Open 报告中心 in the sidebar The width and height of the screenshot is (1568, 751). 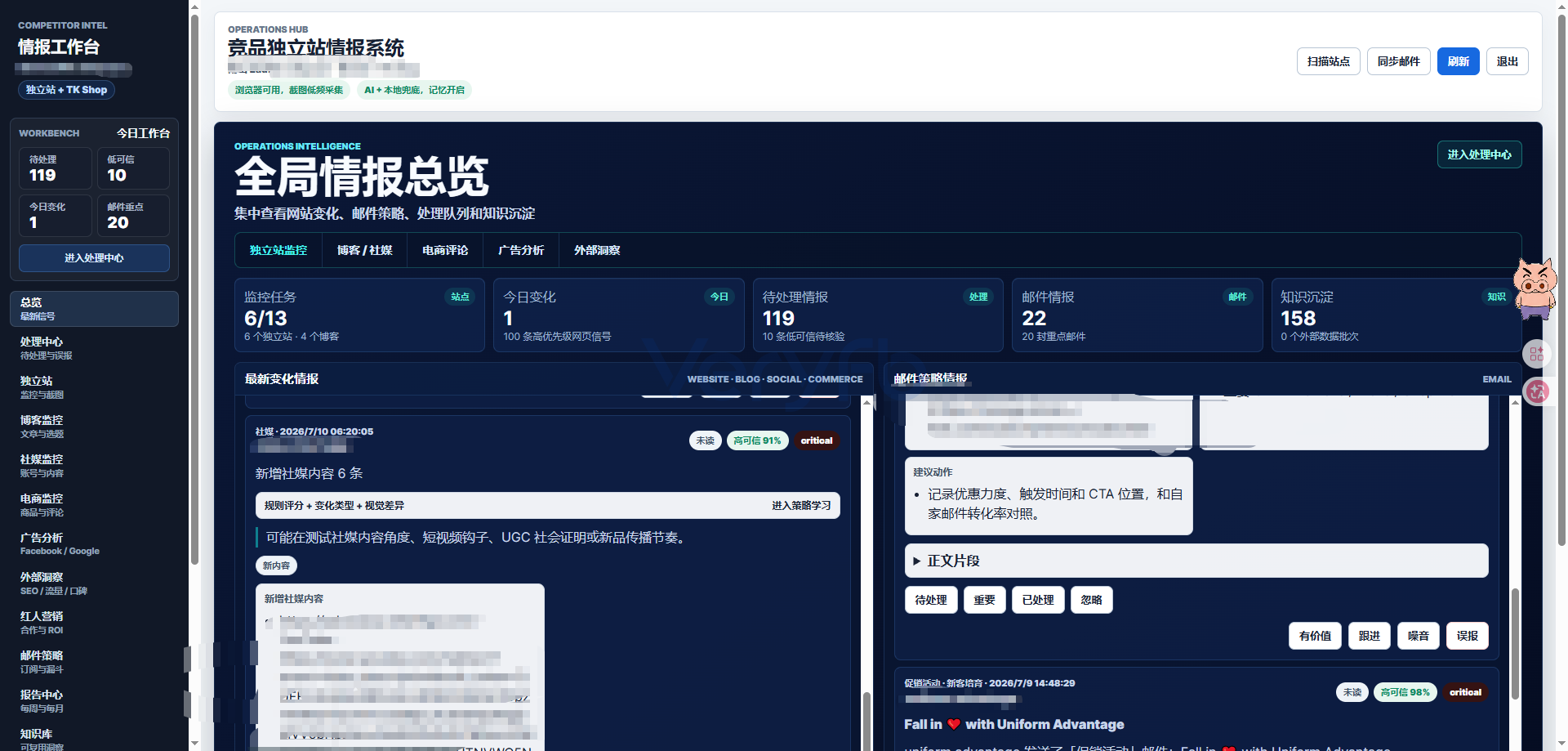[94, 701]
